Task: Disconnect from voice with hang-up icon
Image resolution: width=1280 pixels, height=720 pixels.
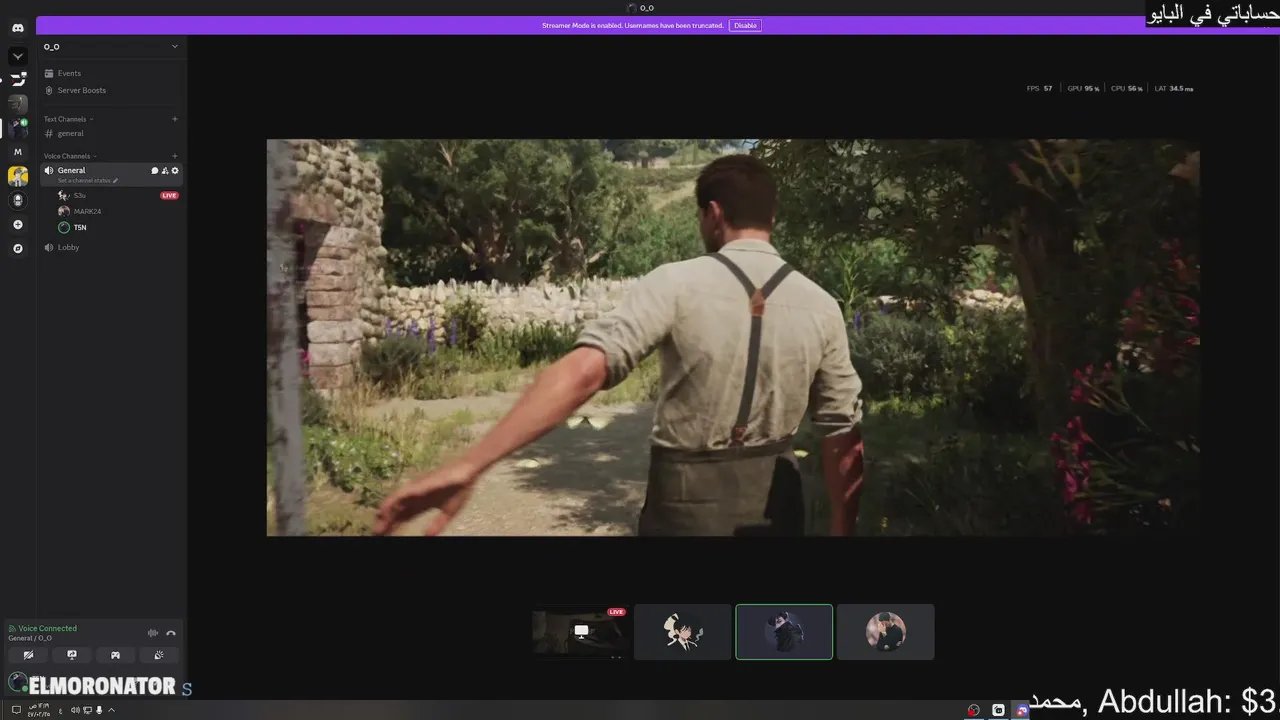Action: (x=171, y=633)
